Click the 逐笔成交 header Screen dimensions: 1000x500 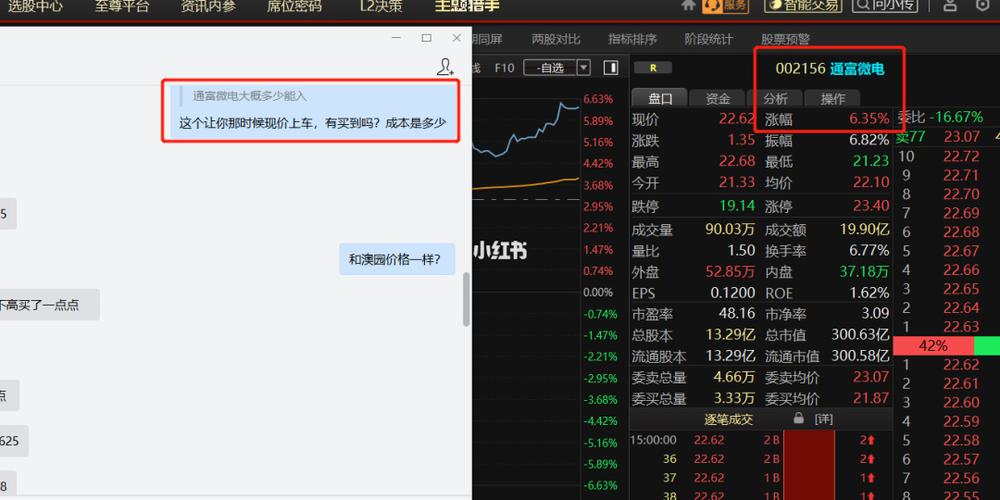728,419
